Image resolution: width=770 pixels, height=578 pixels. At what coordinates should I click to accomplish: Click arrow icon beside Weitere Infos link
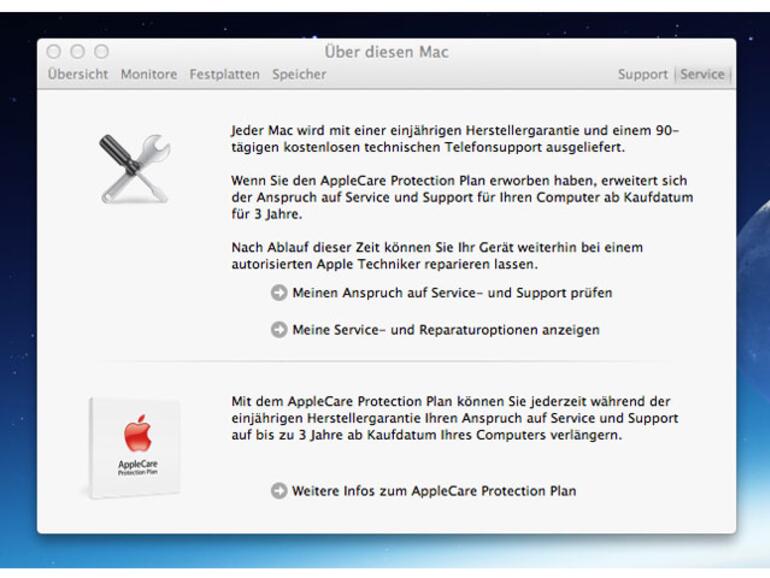click(279, 491)
